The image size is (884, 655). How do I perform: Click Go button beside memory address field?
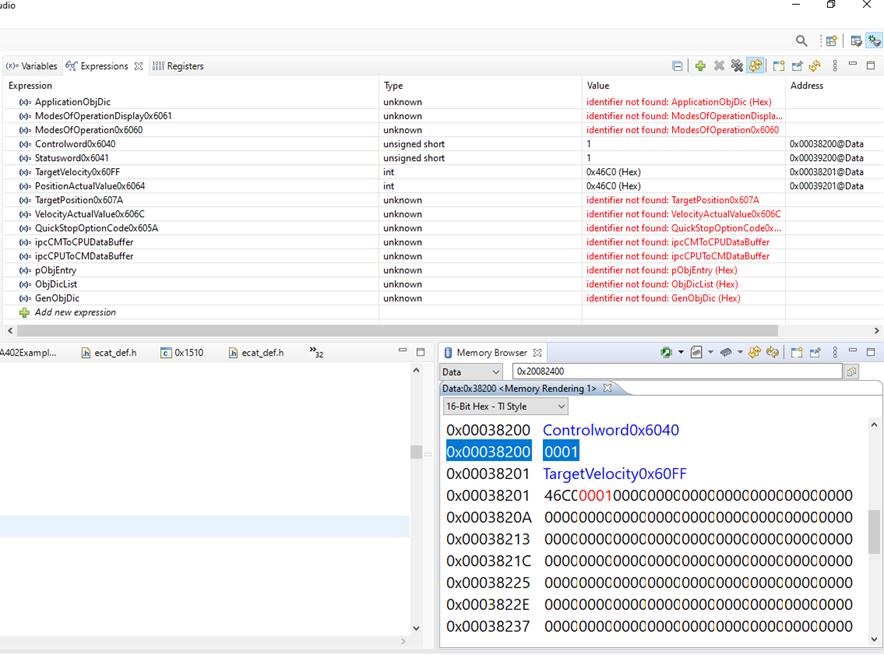pos(851,371)
